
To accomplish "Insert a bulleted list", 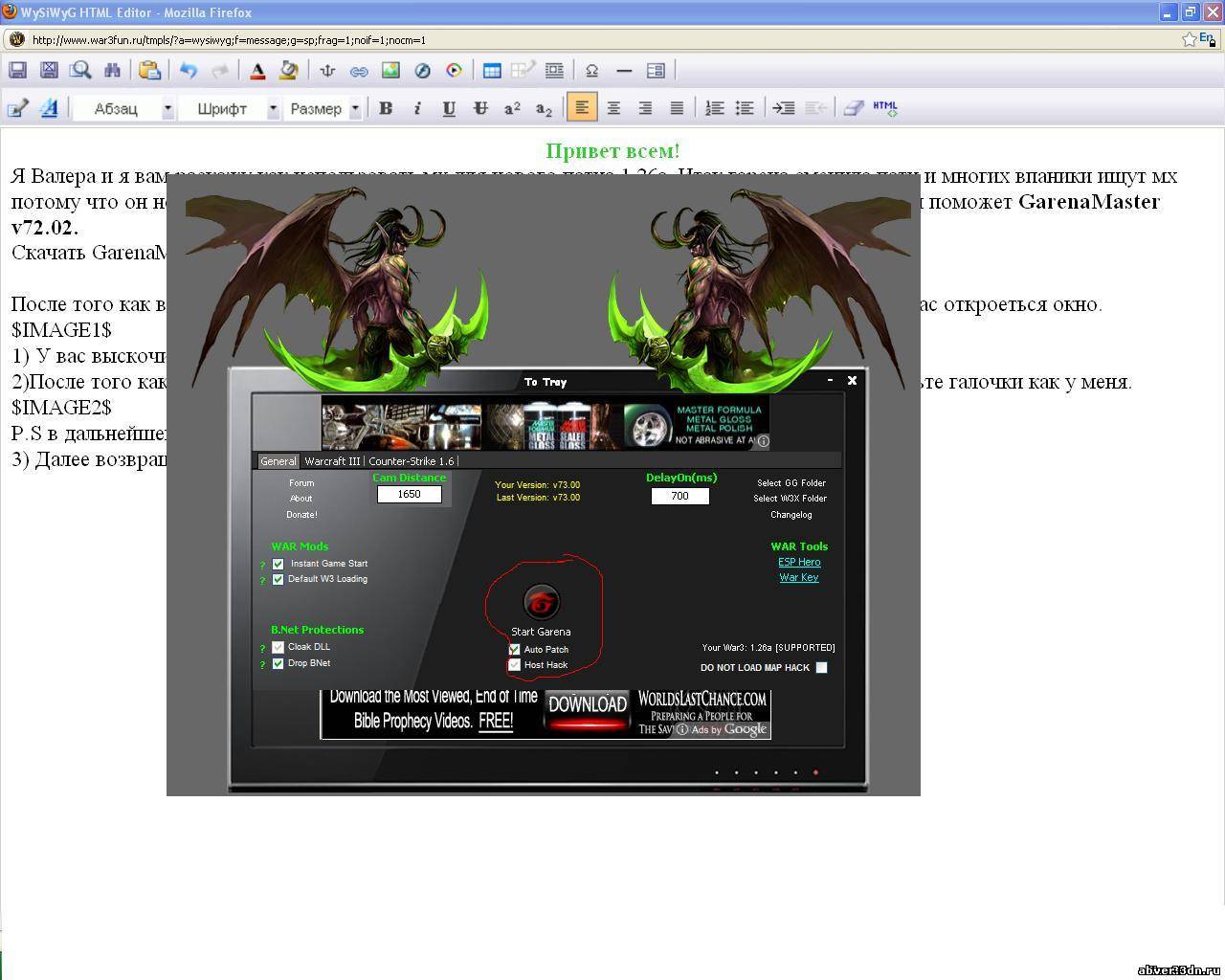I will tap(745, 108).
